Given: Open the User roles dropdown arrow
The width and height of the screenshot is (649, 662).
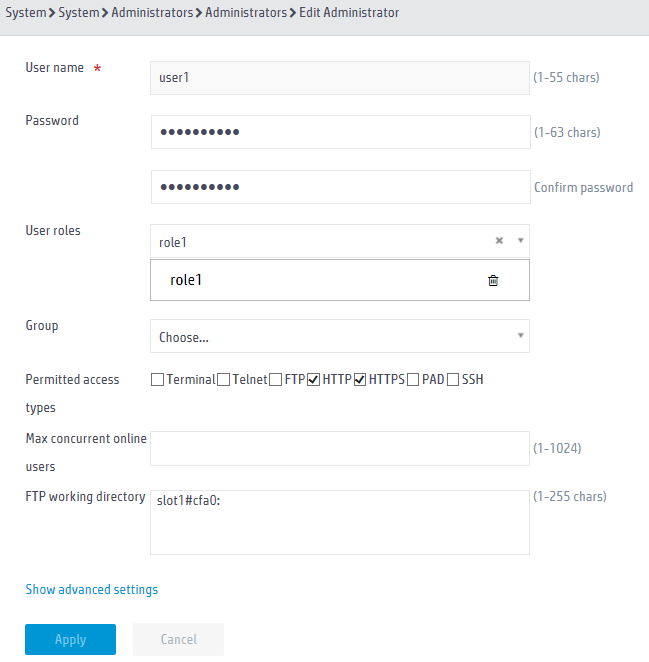Looking at the screenshot, I should tap(521, 240).
